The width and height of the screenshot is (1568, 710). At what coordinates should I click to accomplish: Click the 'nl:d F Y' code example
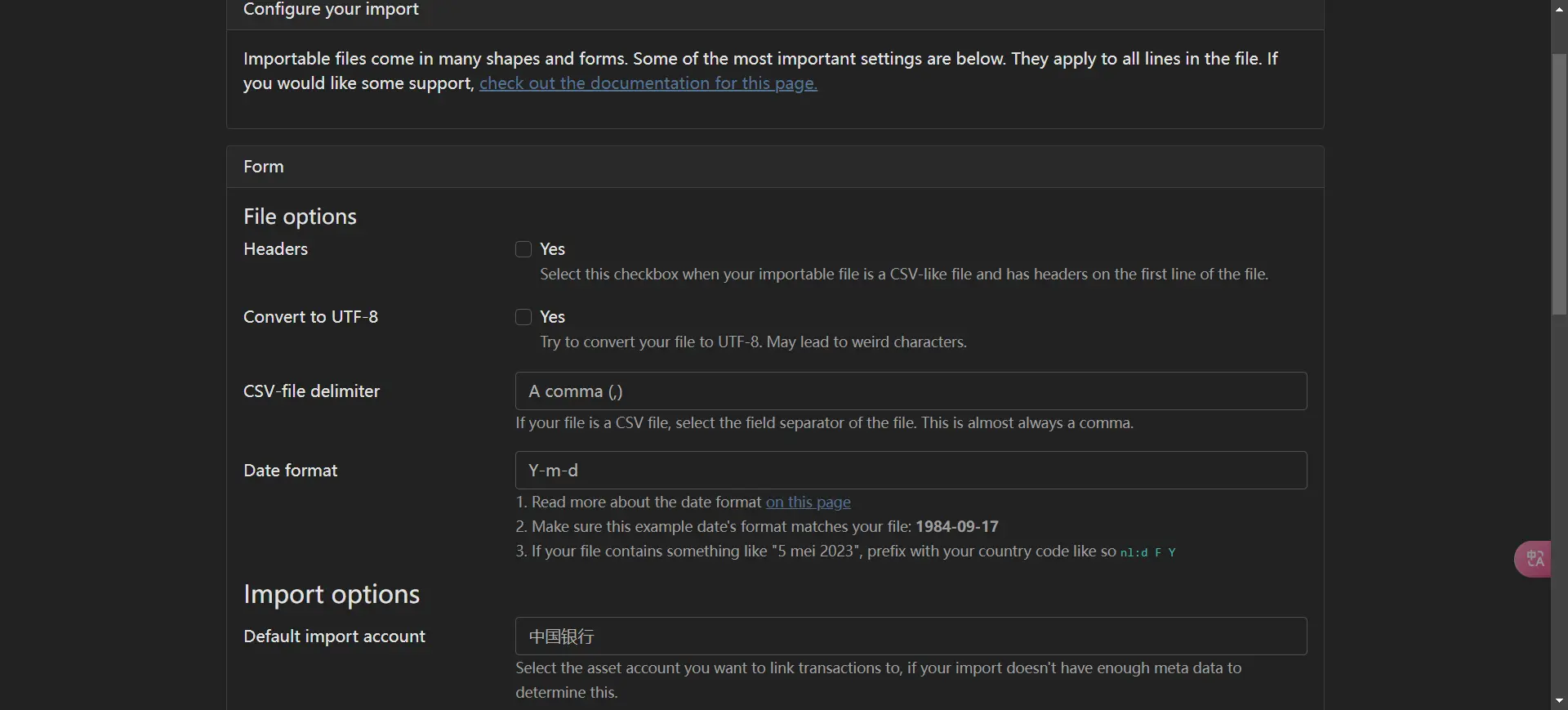1147,552
